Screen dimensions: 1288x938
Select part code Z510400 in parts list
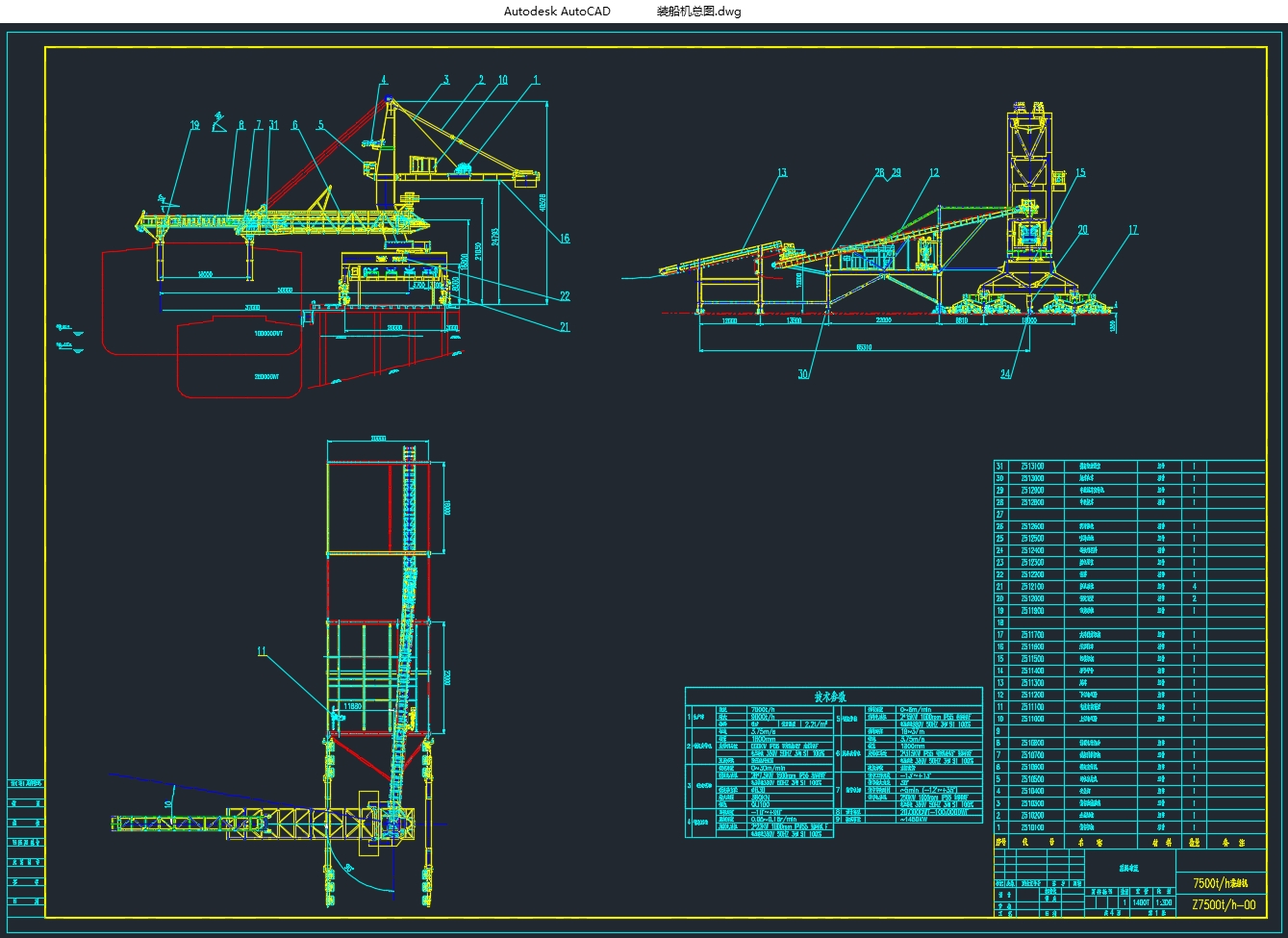(1033, 791)
